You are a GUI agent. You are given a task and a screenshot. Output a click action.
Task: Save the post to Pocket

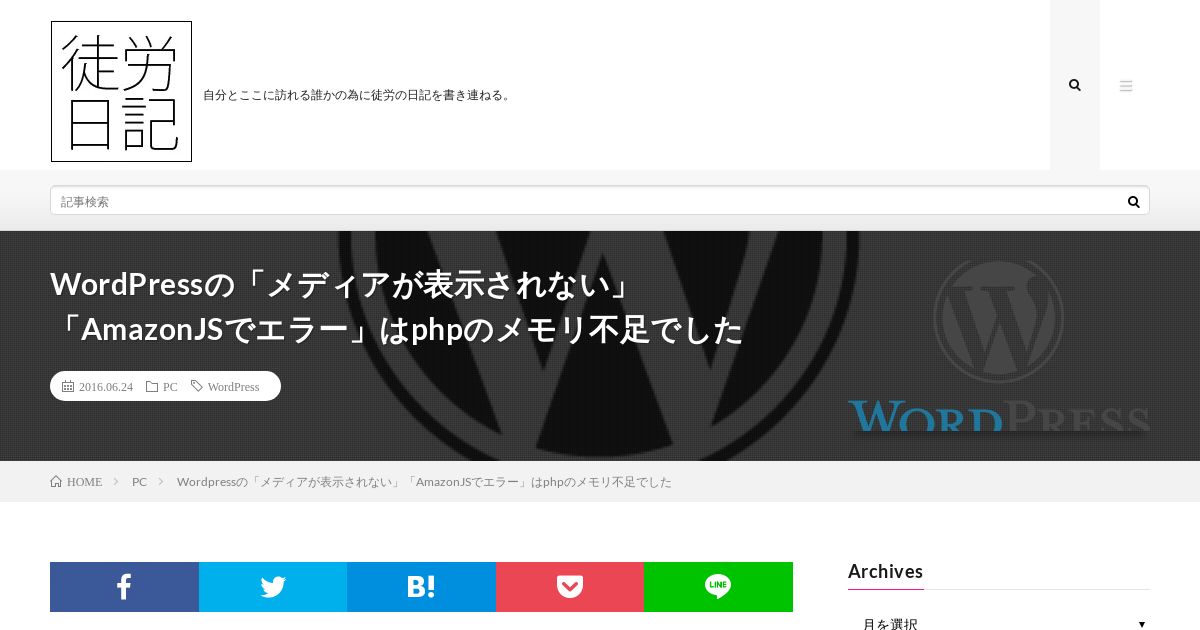tap(570, 587)
